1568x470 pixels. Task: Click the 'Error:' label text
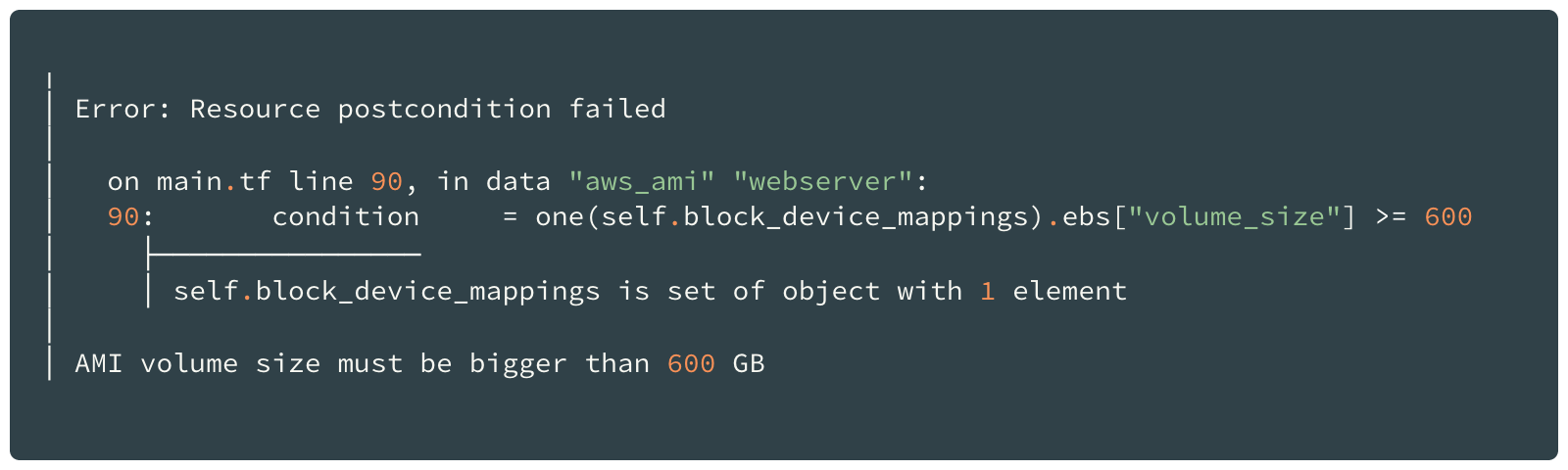coord(123,109)
